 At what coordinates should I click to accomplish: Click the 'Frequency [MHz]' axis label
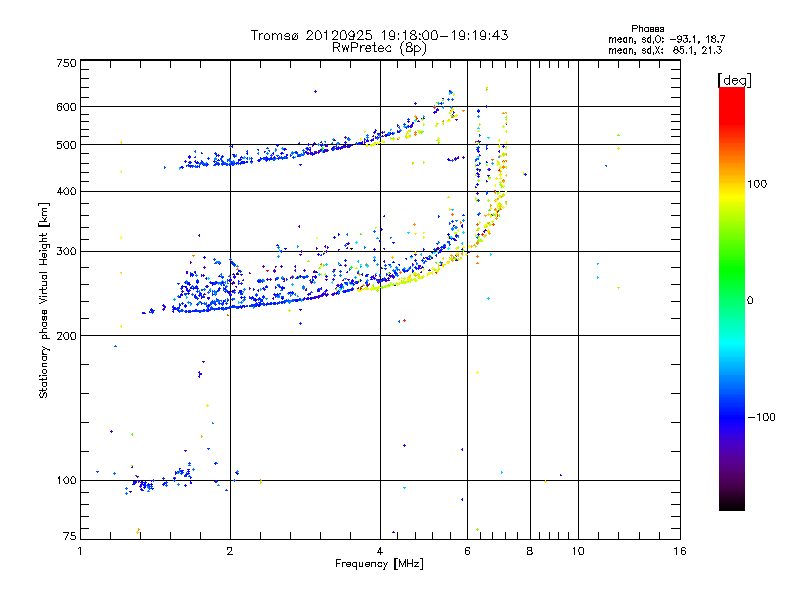pyautogui.click(x=379, y=564)
